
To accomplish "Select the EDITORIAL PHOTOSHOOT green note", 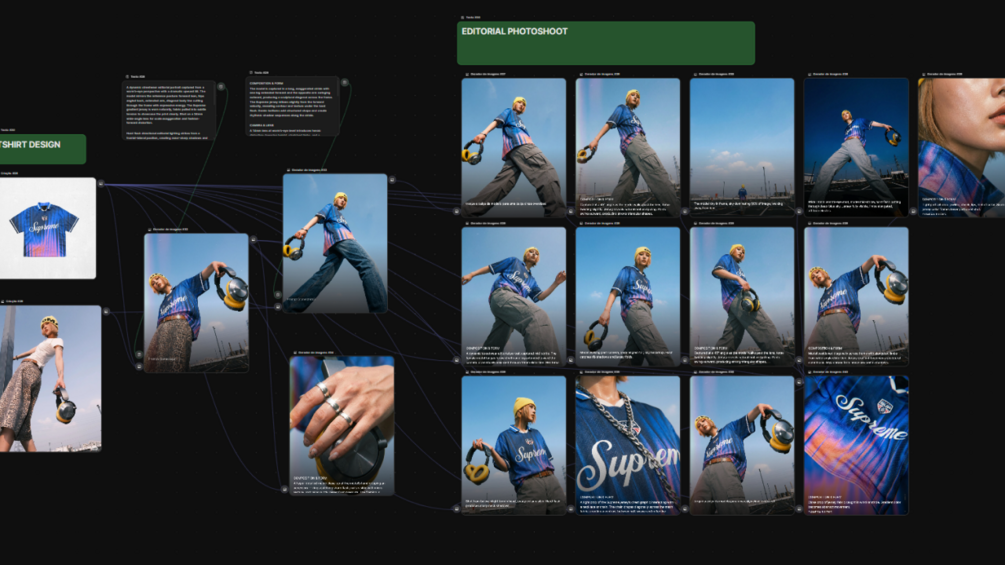I will click(606, 43).
